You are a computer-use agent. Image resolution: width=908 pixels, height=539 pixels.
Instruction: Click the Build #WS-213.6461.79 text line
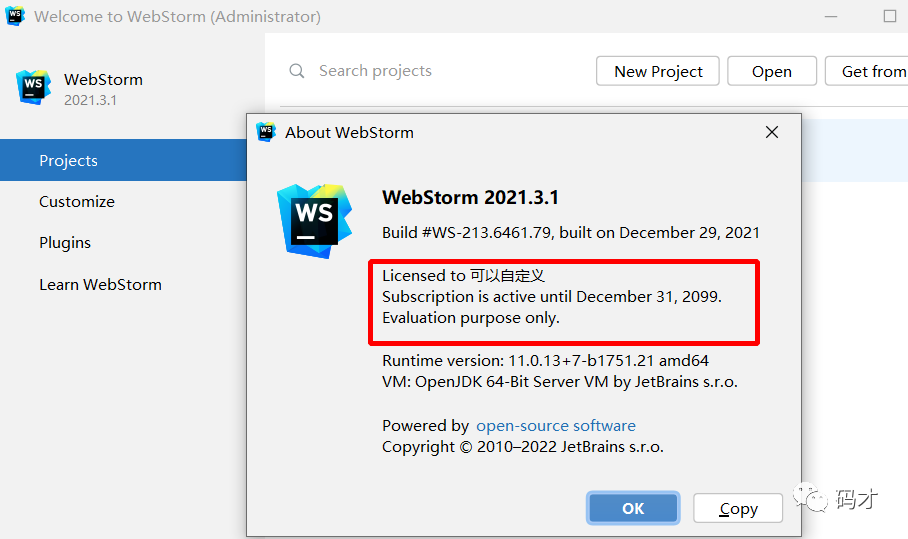(570, 232)
